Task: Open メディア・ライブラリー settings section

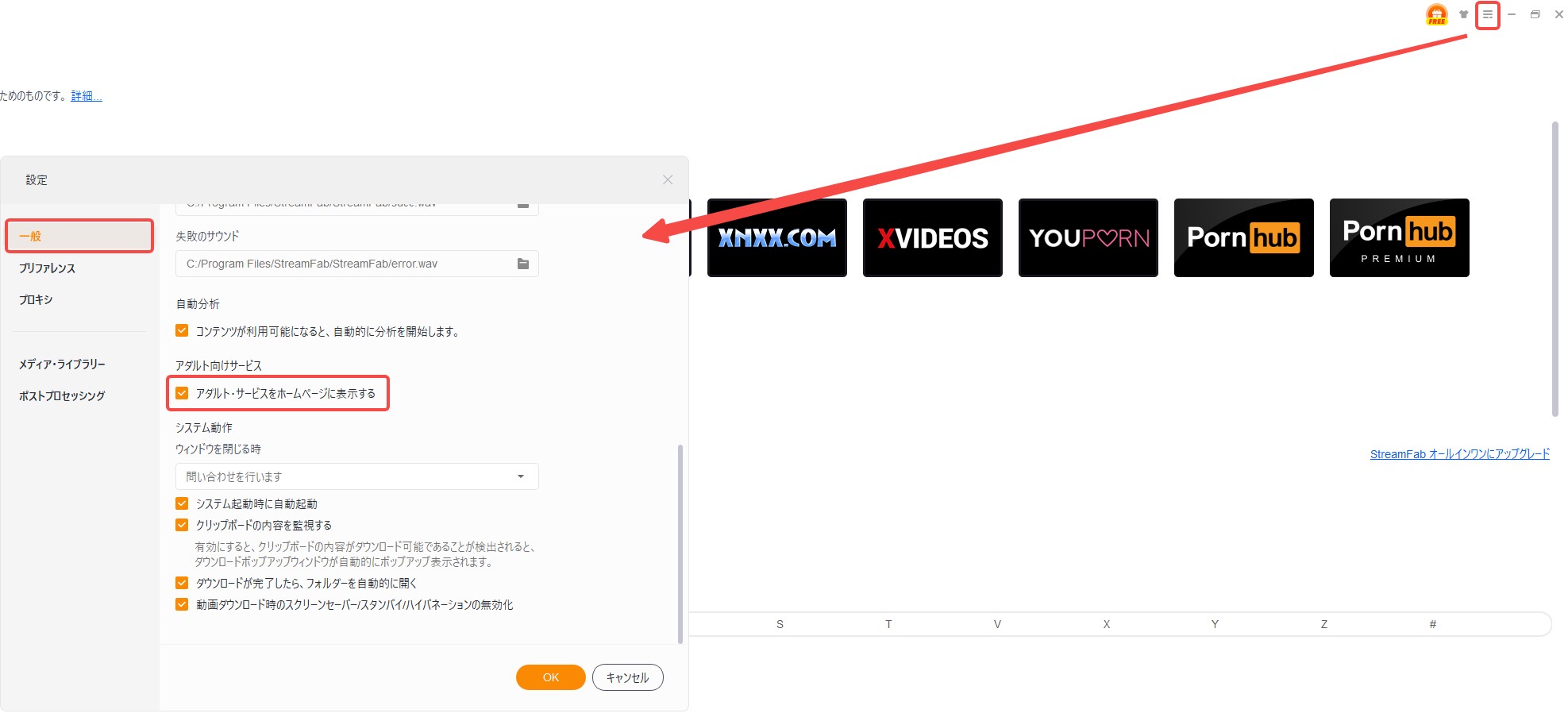Action: point(62,364)
